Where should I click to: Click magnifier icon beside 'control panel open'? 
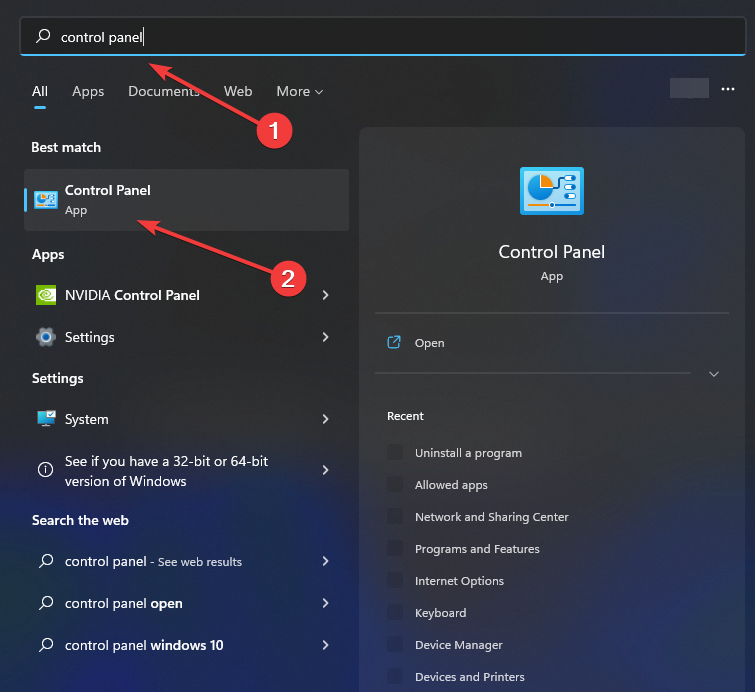[x=46, y=602]
